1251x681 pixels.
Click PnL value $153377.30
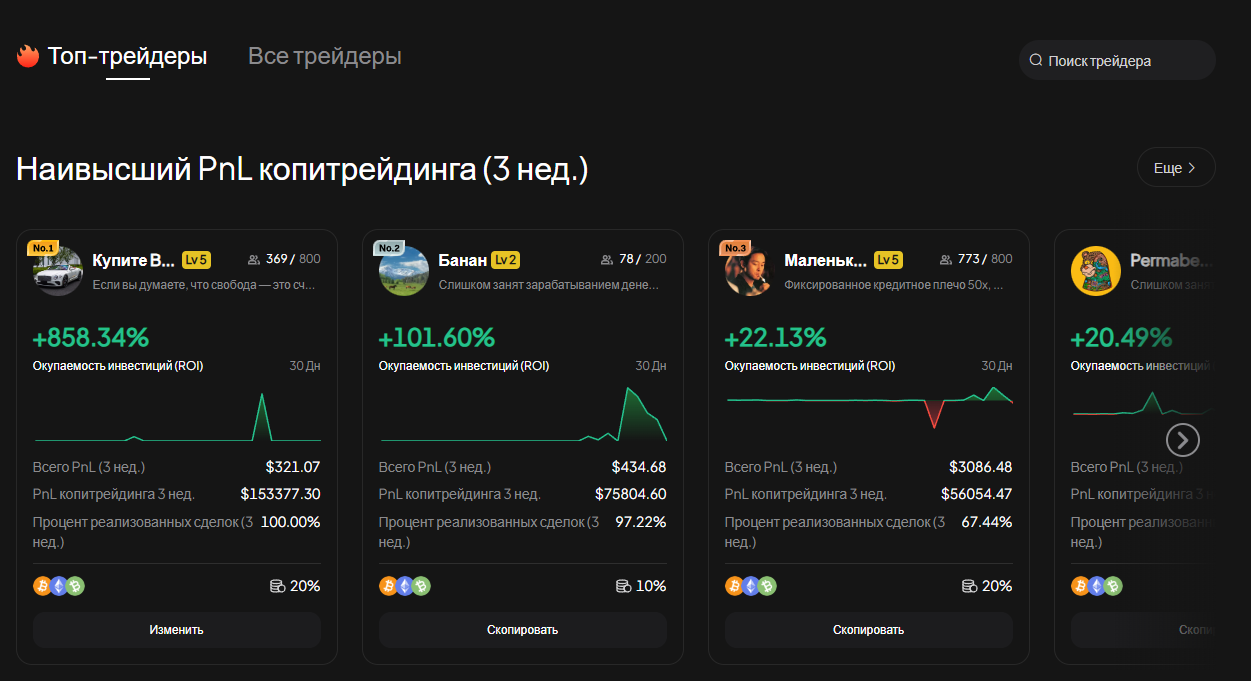[280, 494]
